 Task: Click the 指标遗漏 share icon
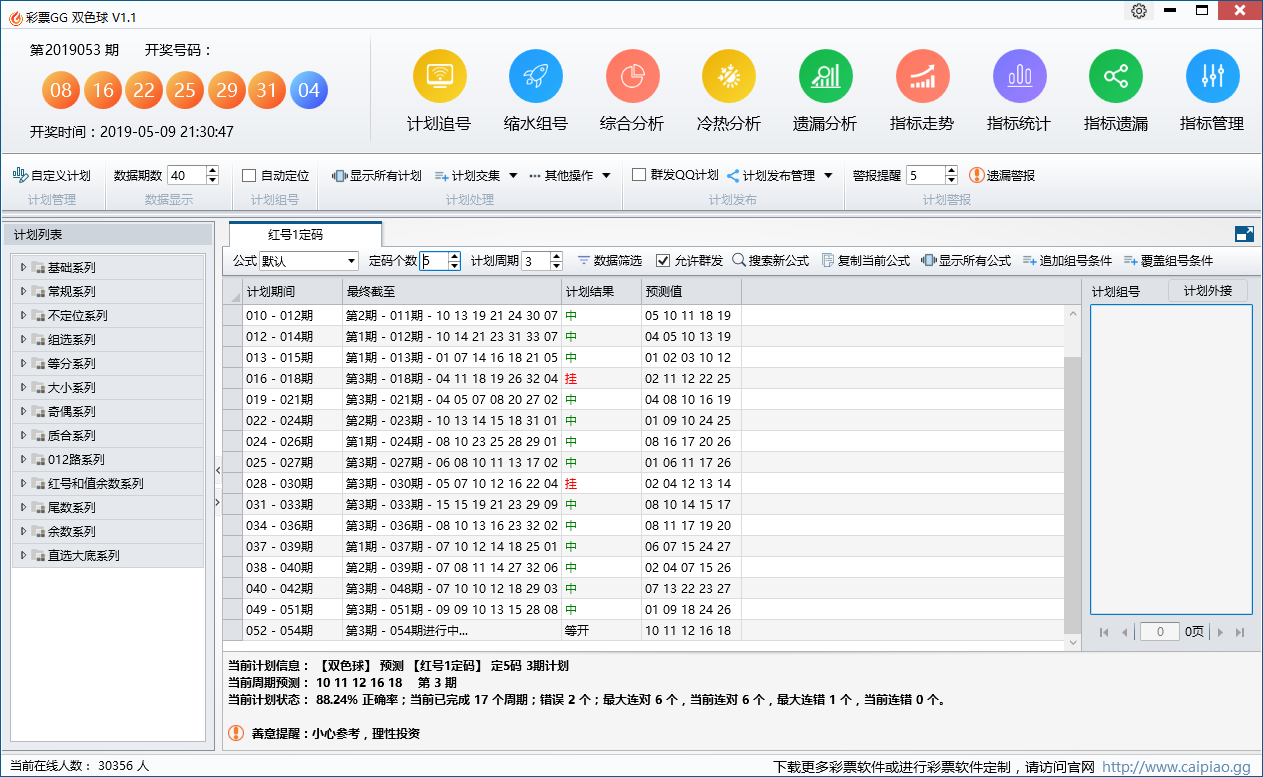tap(1115, 77)
